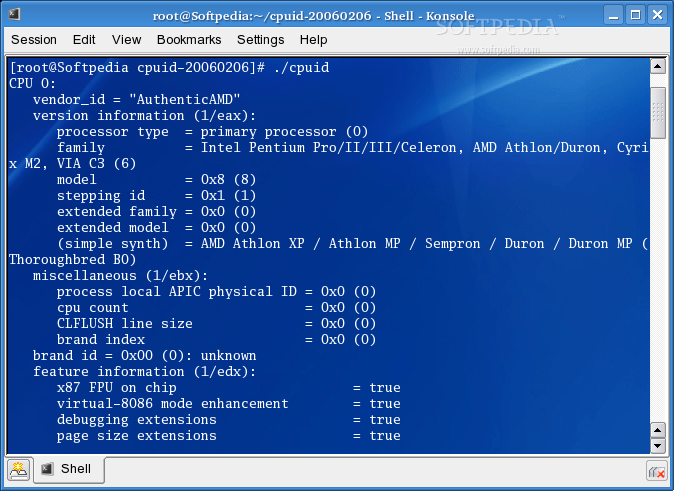This screenshot has width=674, height=491.
Task: Click "page size extensions" label
Action: (x=137, y=436)
